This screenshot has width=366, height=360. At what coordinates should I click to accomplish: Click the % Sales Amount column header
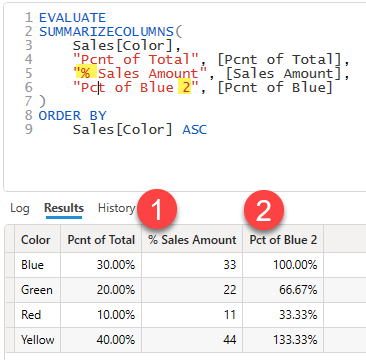pyautogui.click(x=192, y=240)
